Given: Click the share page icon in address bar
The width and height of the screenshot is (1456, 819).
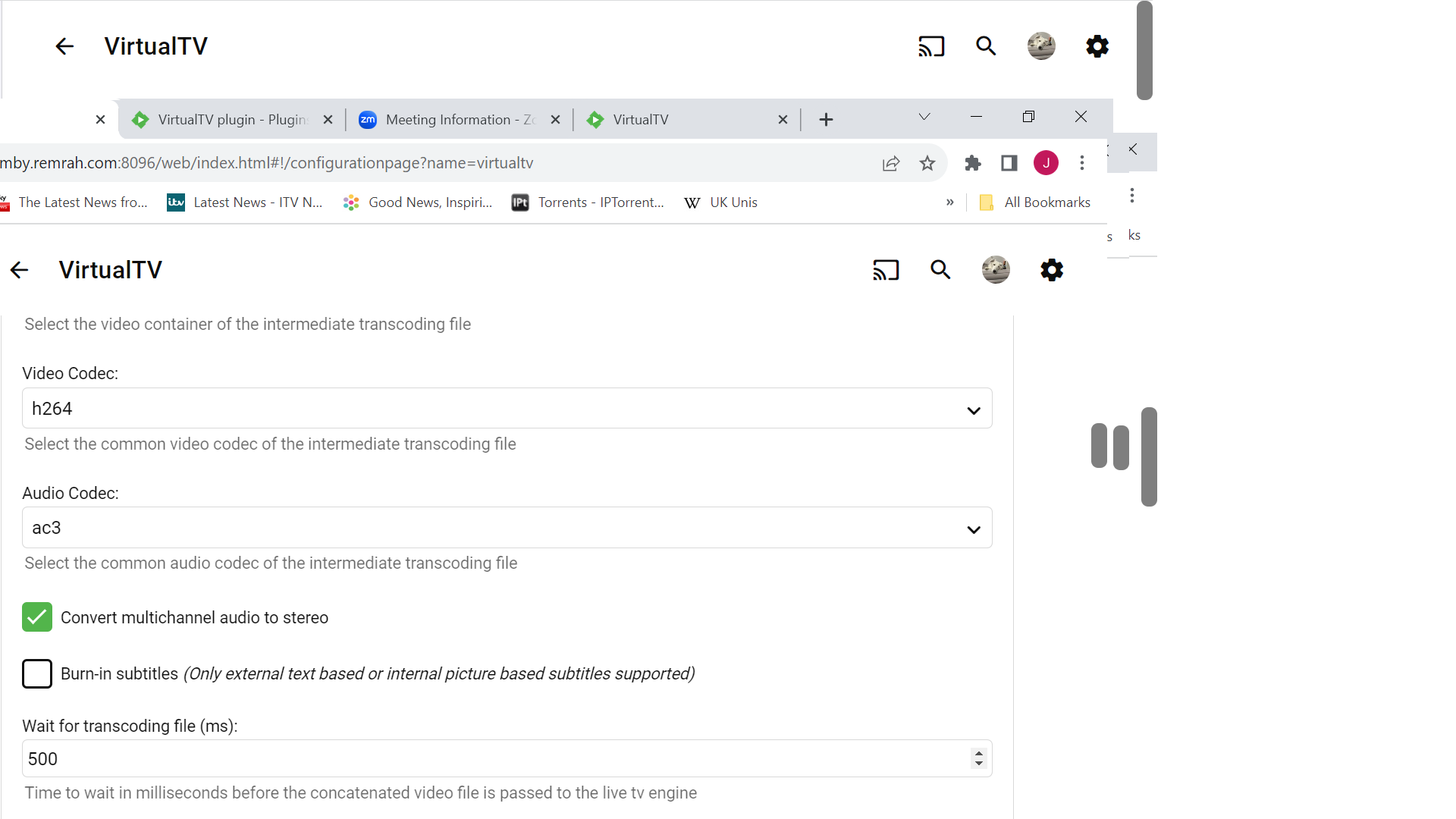Looking at the screenshot, I should coord(891,163).
